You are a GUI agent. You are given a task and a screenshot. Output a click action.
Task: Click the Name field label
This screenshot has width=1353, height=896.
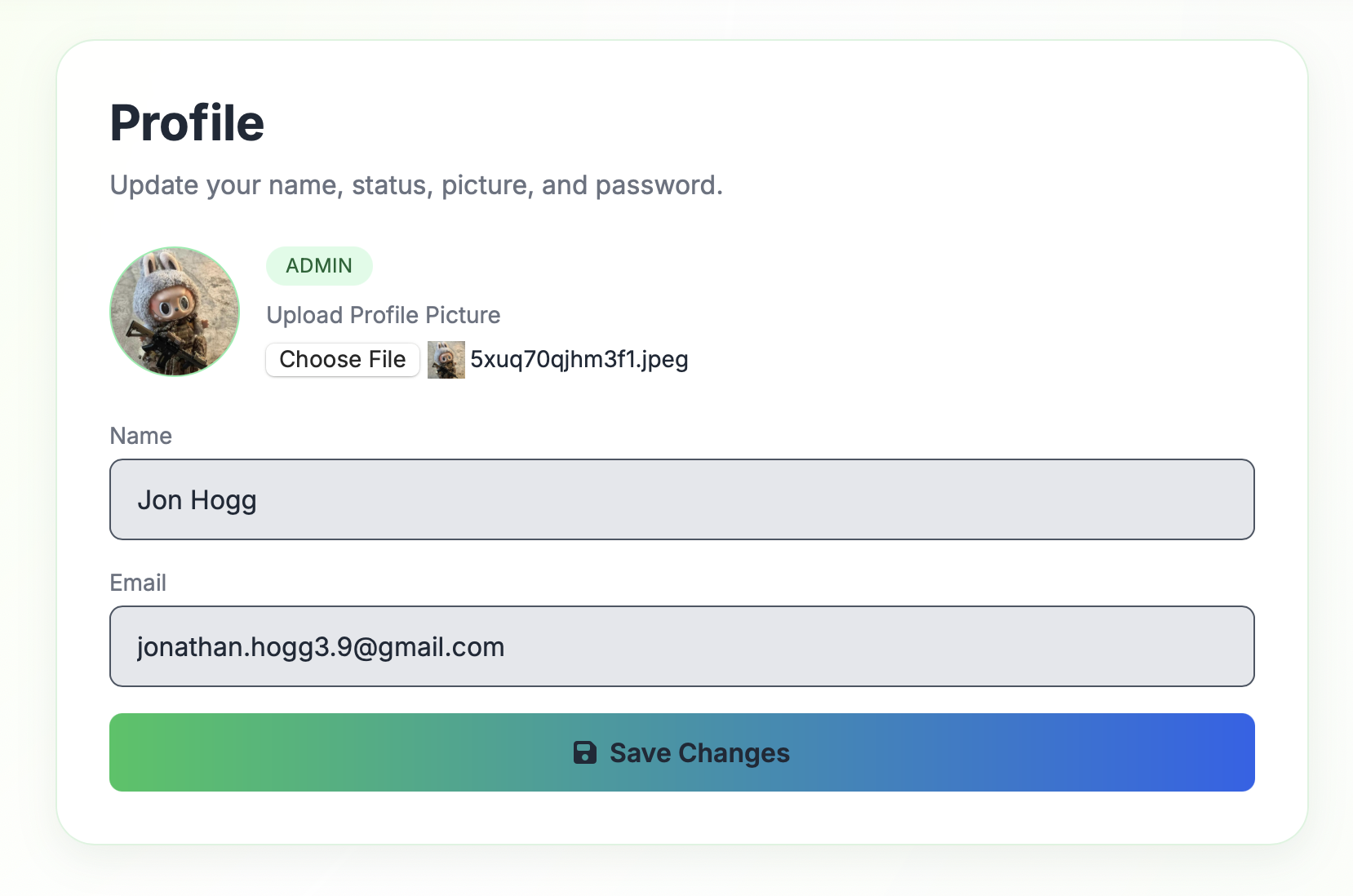pyautogui.click(x=141, y=436)
